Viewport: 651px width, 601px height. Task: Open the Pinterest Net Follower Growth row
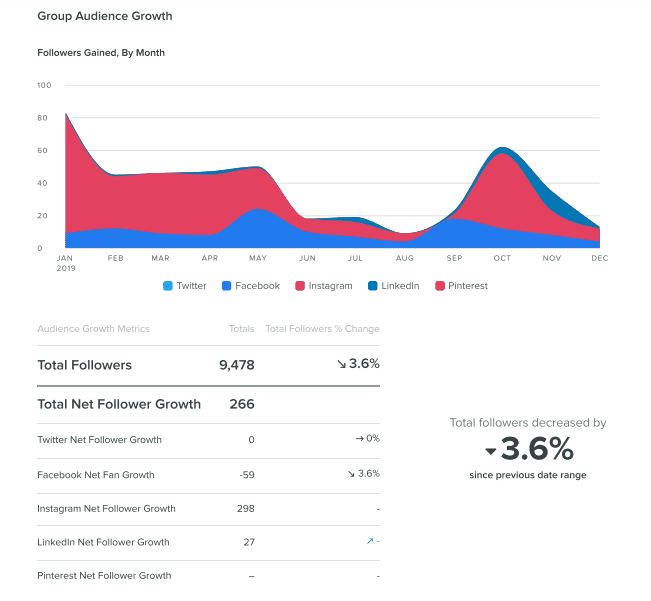pyautogui.click(x=104, y=575)
